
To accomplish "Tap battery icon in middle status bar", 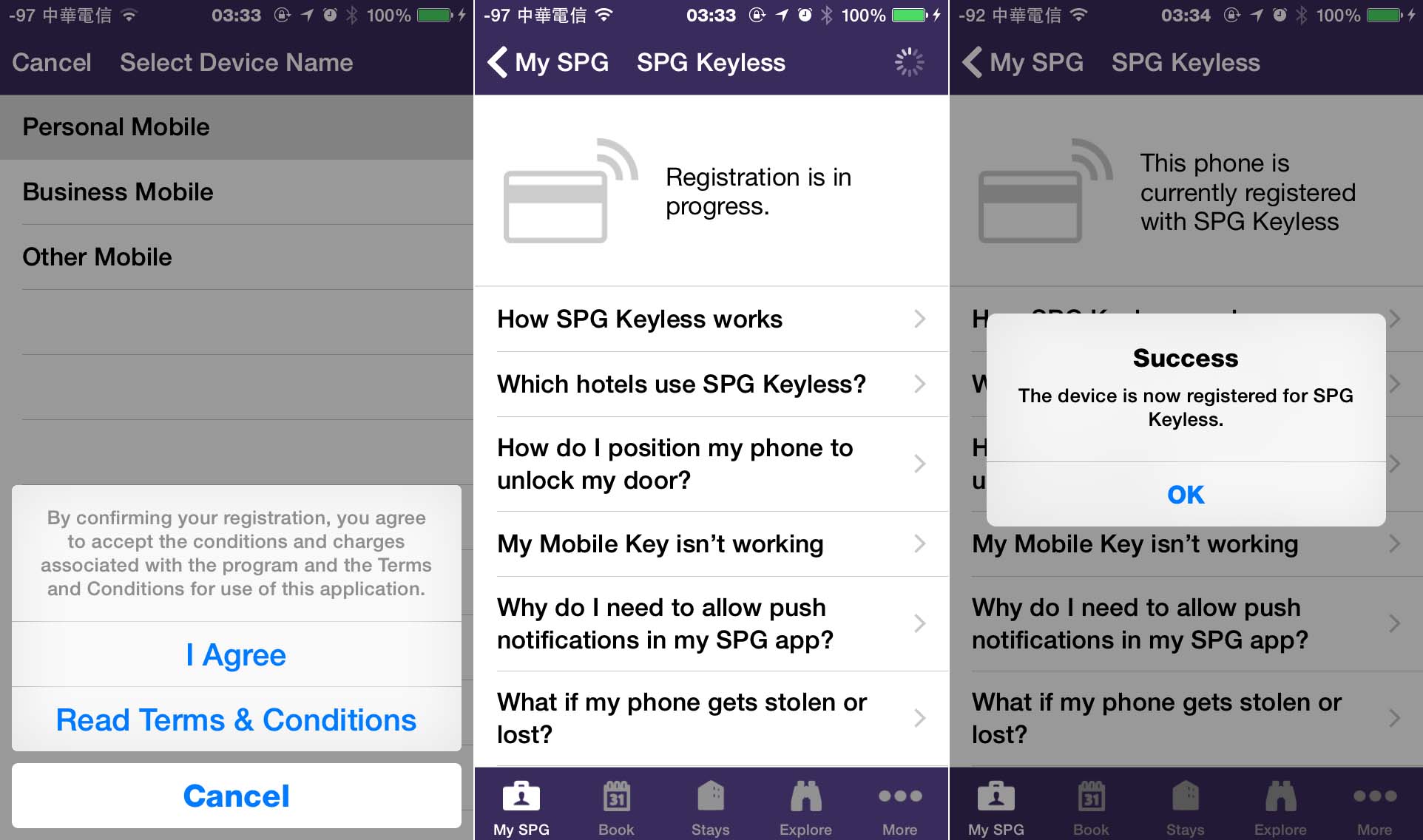I will coord(910,15).
